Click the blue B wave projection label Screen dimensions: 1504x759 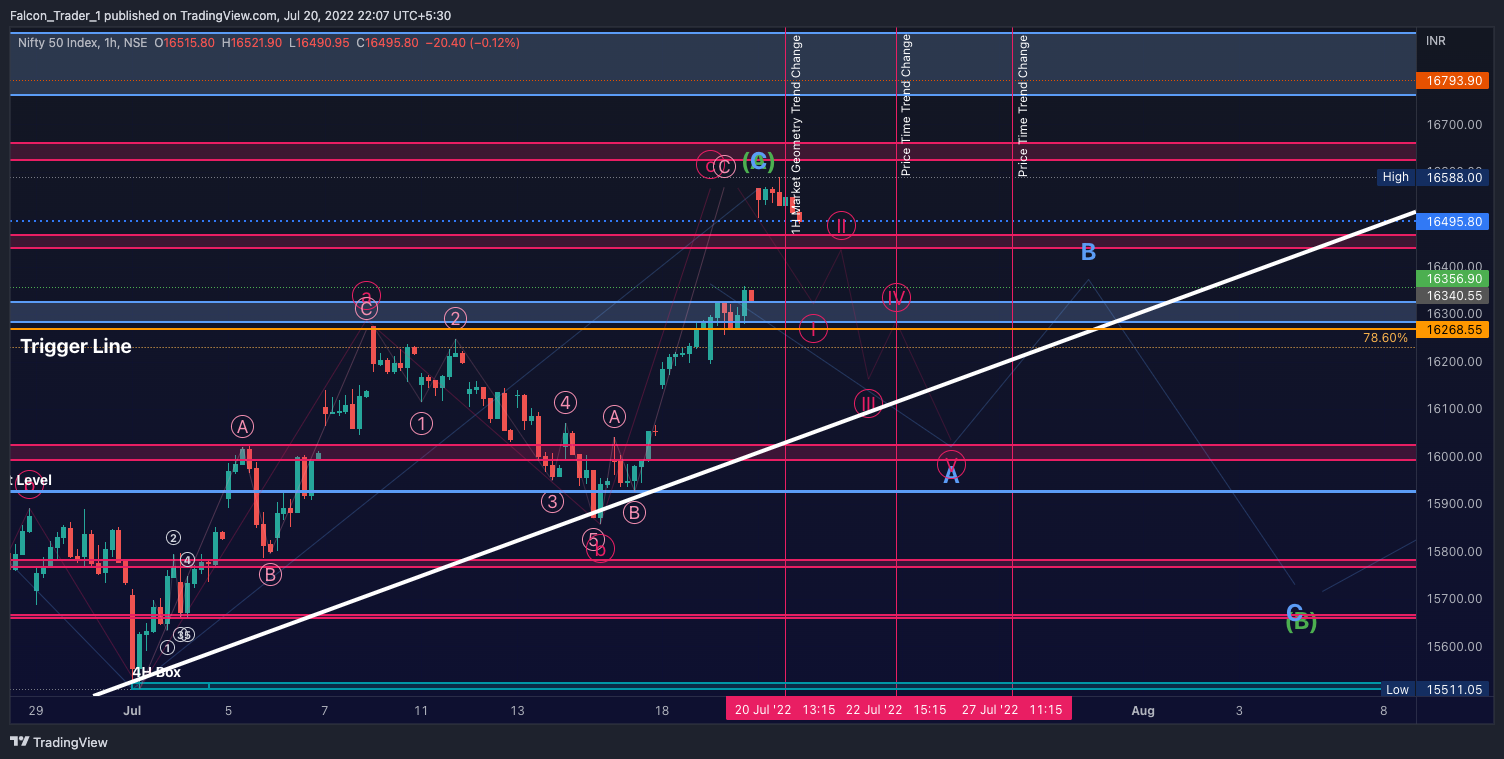tap(1088, 253)
